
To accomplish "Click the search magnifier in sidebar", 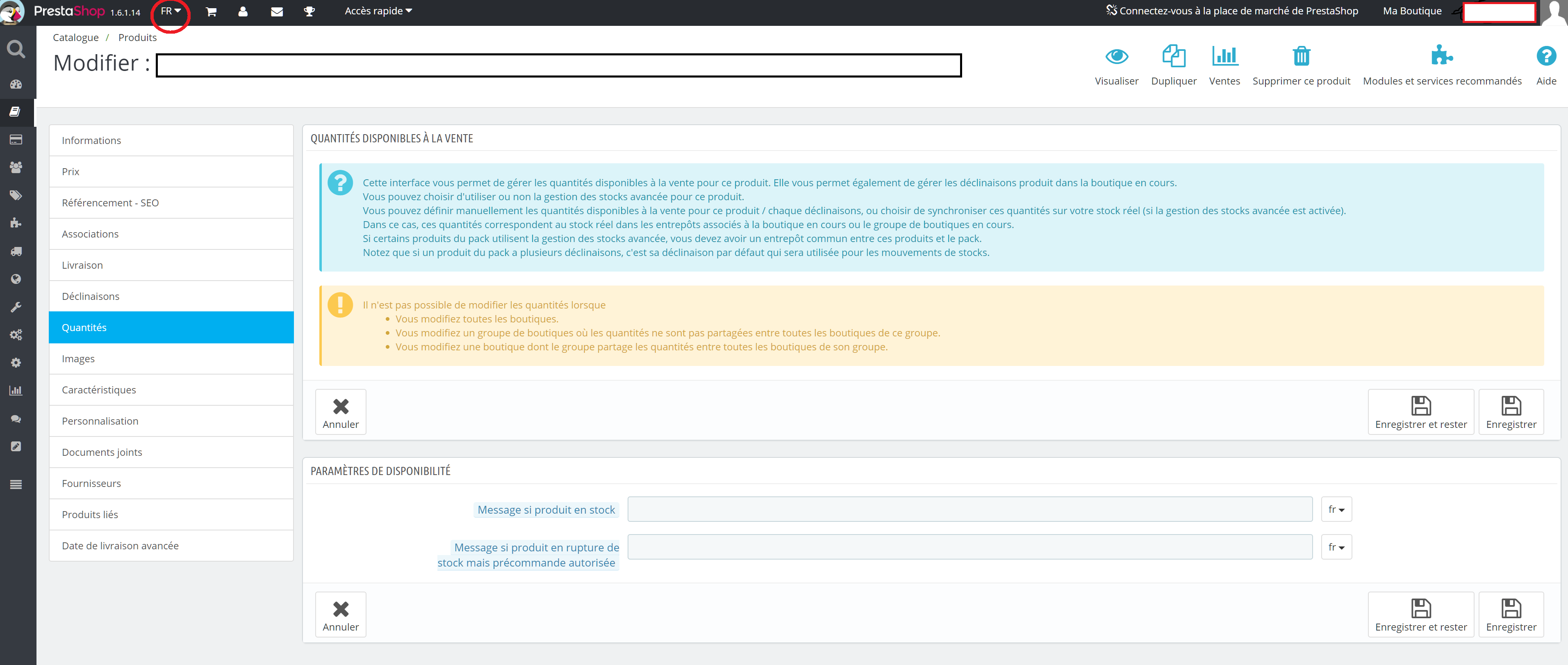I will pos(16,49).
